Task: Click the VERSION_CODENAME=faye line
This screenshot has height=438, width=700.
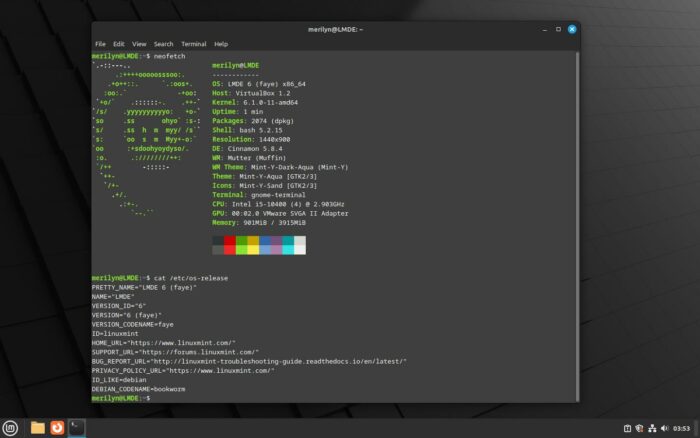Action: click(x=133, y=325)
